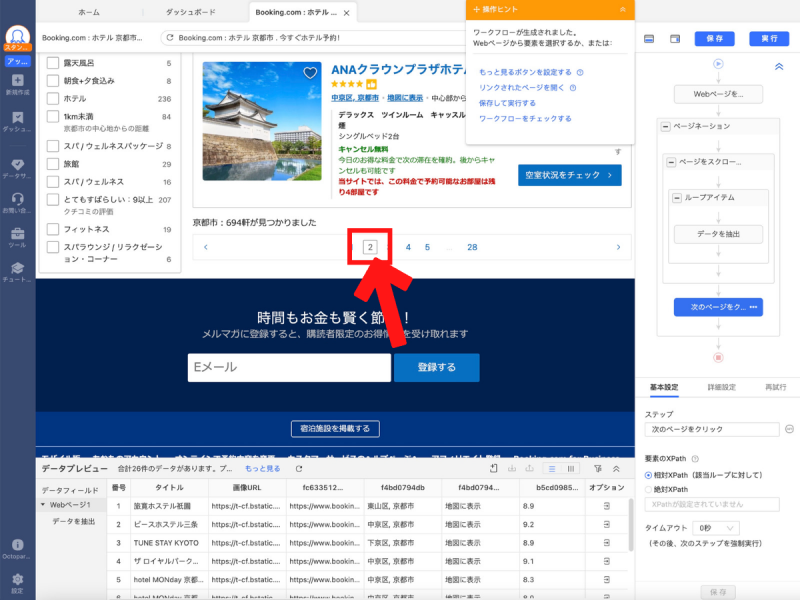Collapse the 操作ヒント tips panel
This screenshot has height=600, width=800.
[x=622, y=9]
